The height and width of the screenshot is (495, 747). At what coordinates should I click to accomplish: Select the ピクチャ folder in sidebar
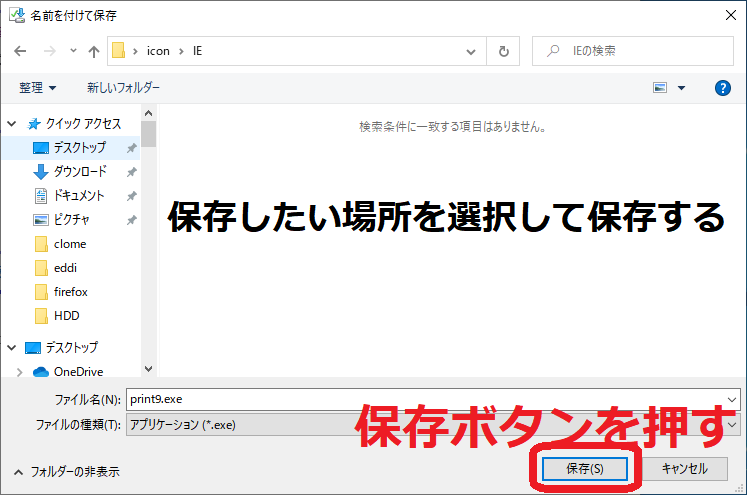(x=72, y=219)
